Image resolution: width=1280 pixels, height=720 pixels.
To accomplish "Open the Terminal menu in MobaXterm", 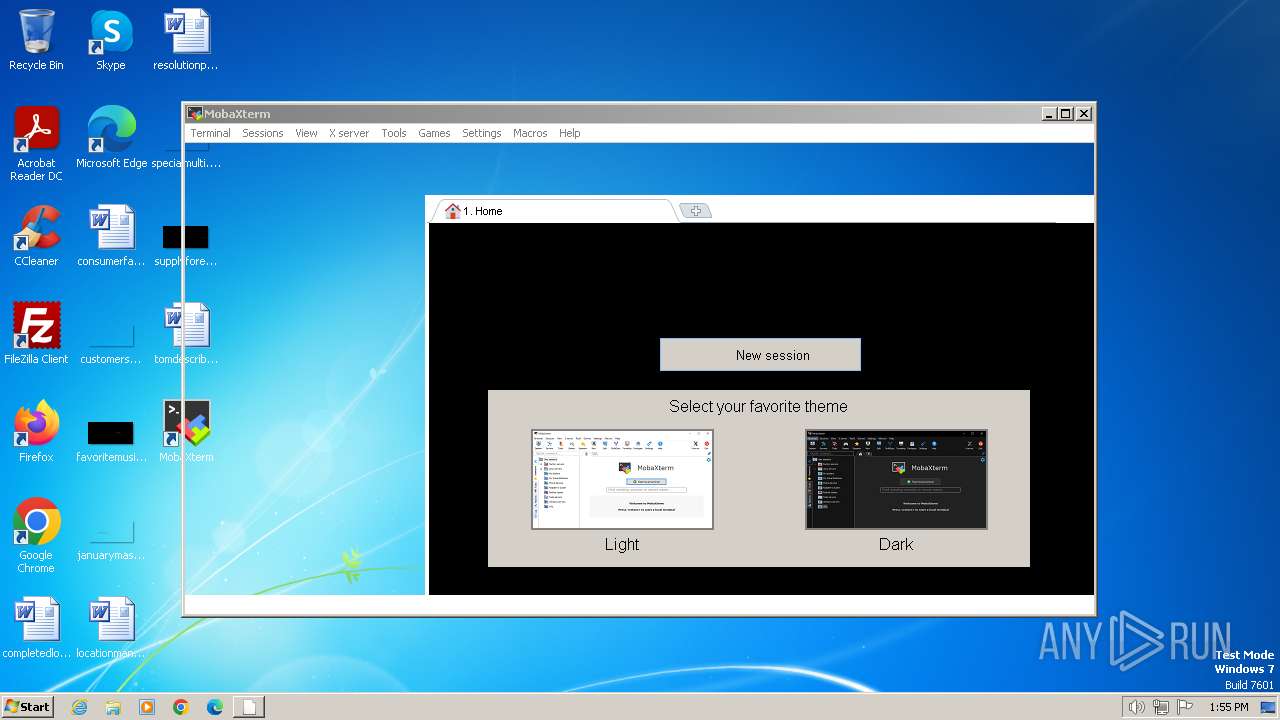I will pos(210,133).
